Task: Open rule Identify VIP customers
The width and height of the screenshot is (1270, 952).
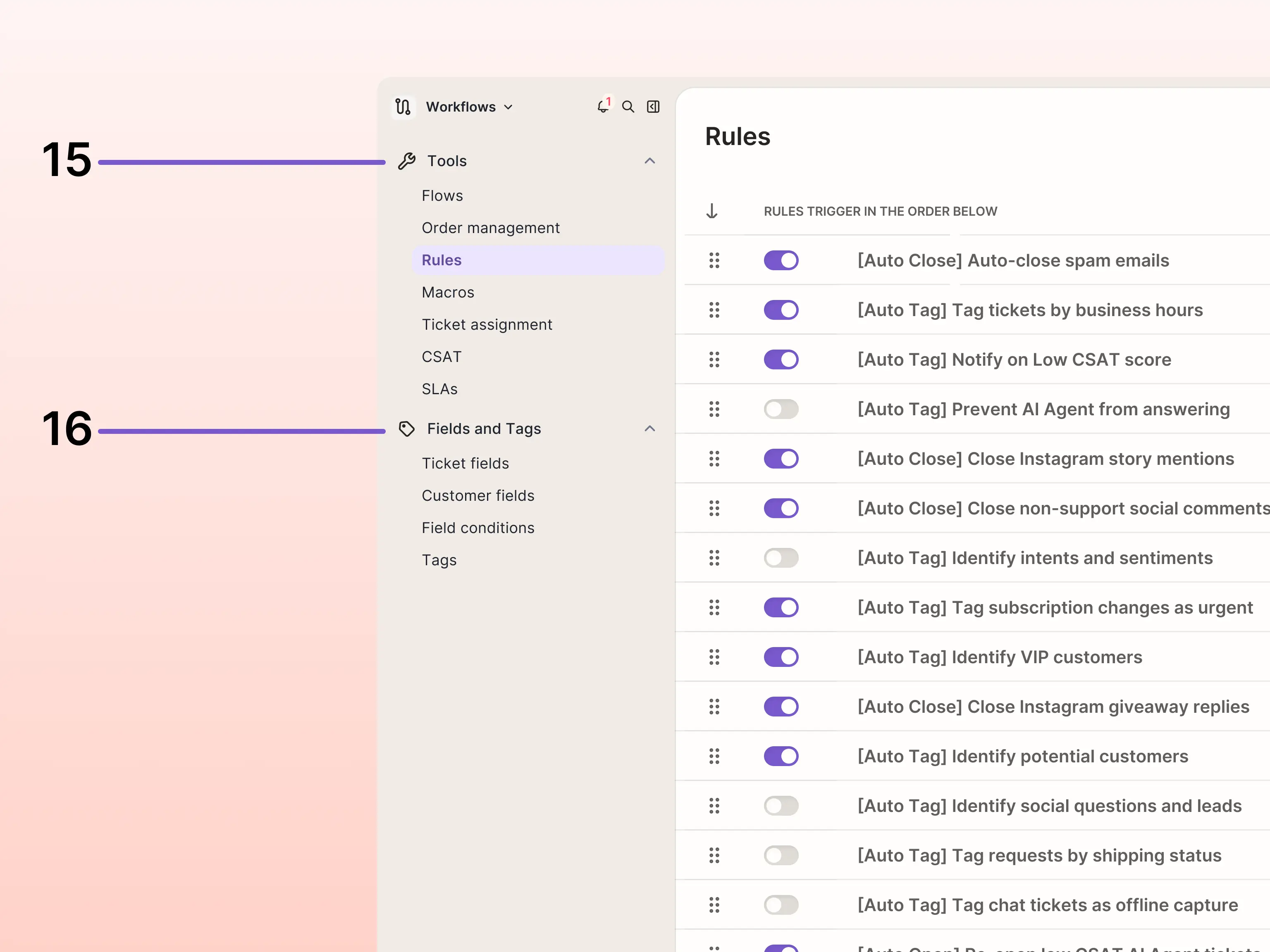Action: point(1000,657)
